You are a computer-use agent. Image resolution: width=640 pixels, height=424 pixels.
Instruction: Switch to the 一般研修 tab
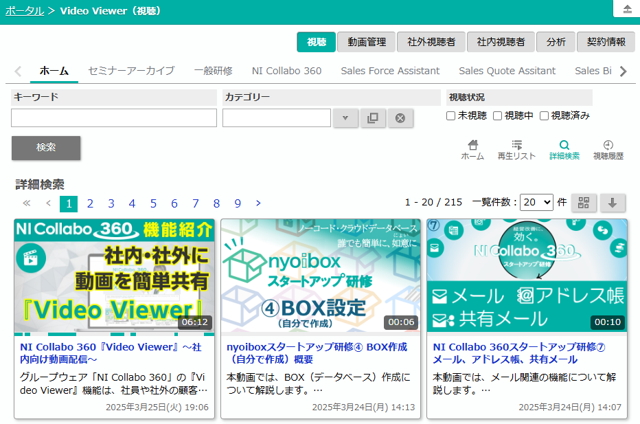click(213, 71)
